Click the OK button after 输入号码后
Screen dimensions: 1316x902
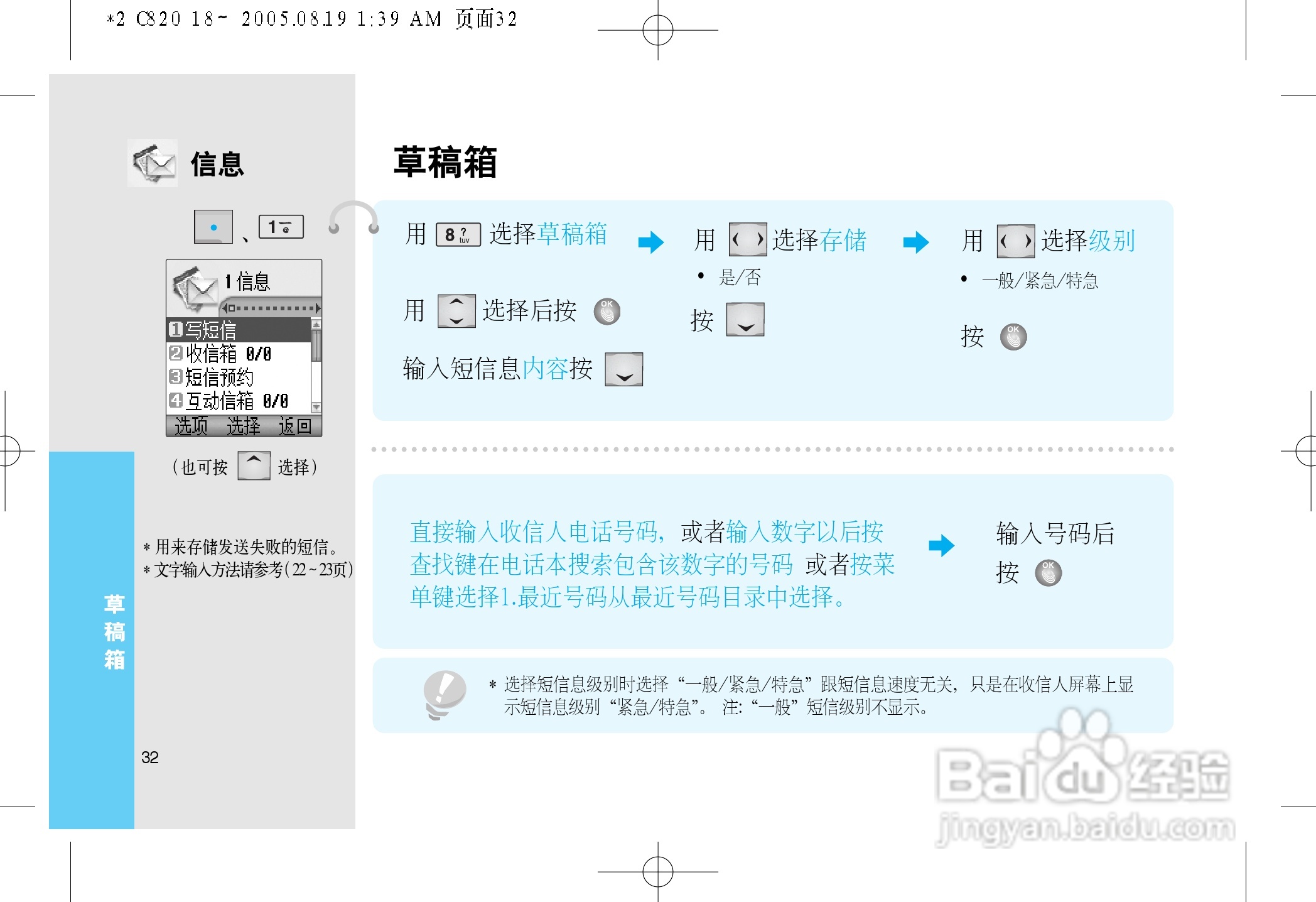coord(1048,572)
